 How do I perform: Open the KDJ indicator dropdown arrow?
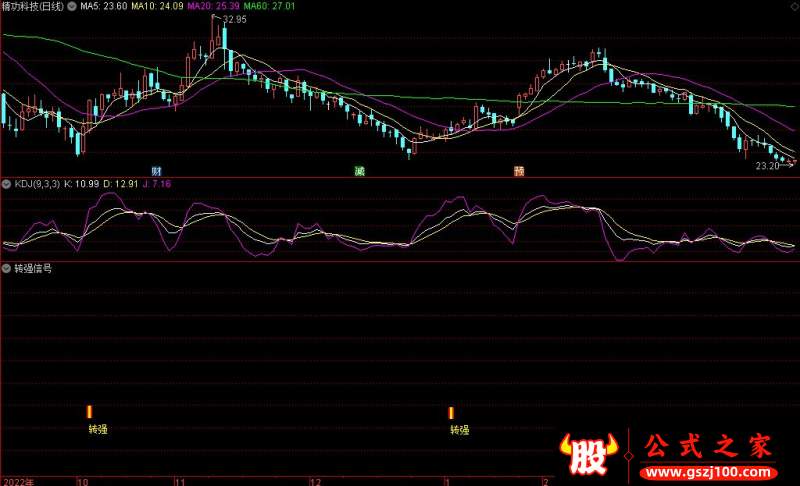tap(6, 185)
